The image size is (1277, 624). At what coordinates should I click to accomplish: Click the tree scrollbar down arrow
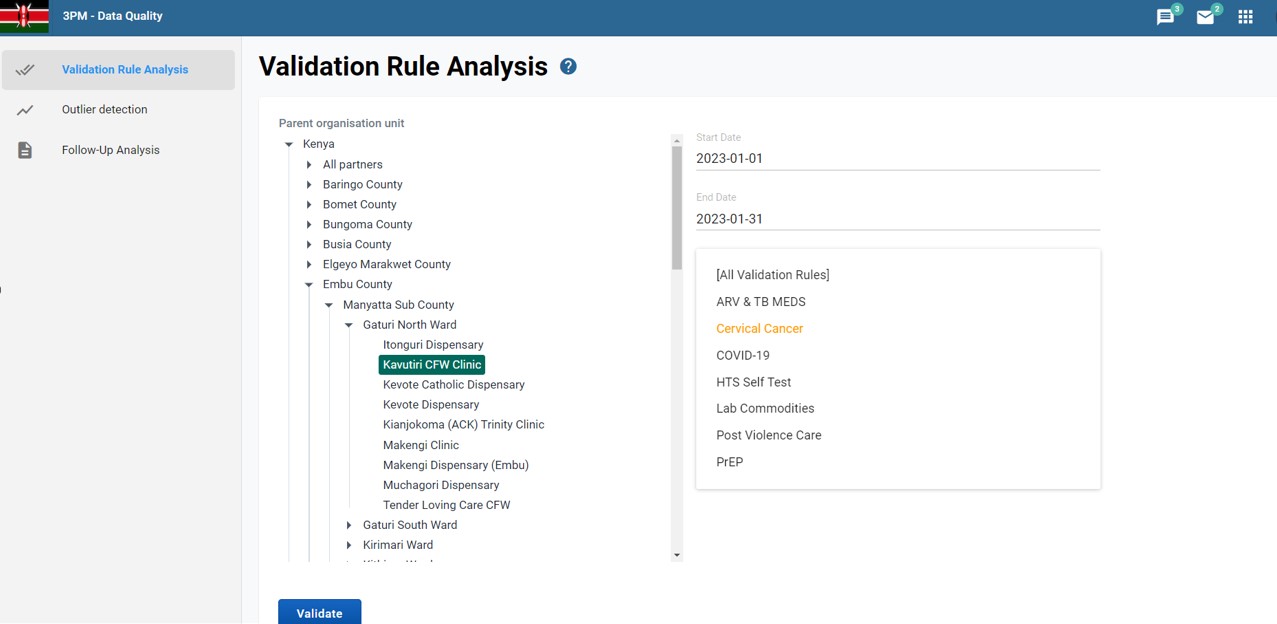(x=677, y=555)
